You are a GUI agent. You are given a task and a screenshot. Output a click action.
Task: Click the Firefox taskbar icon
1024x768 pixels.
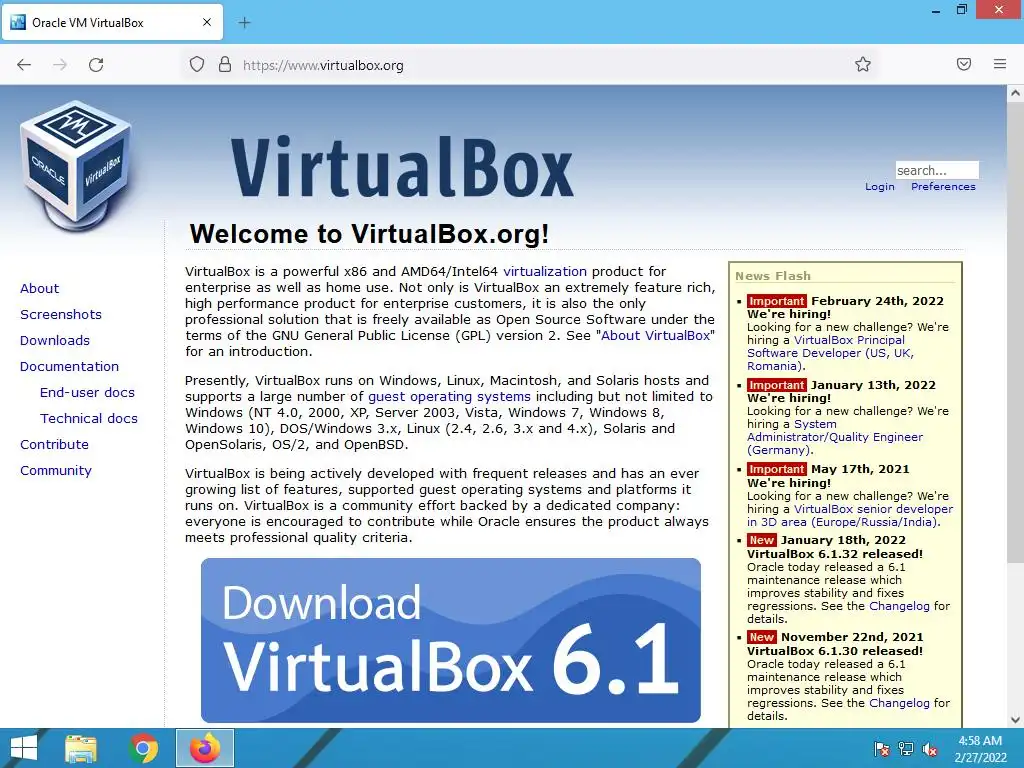(x=205, y=748)
